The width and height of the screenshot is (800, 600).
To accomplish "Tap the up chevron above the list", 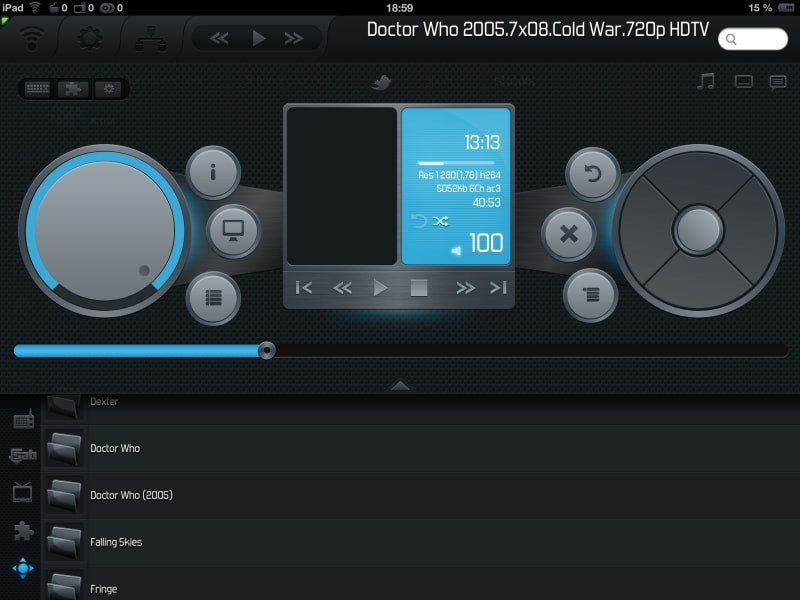I will tap(400, 385).
